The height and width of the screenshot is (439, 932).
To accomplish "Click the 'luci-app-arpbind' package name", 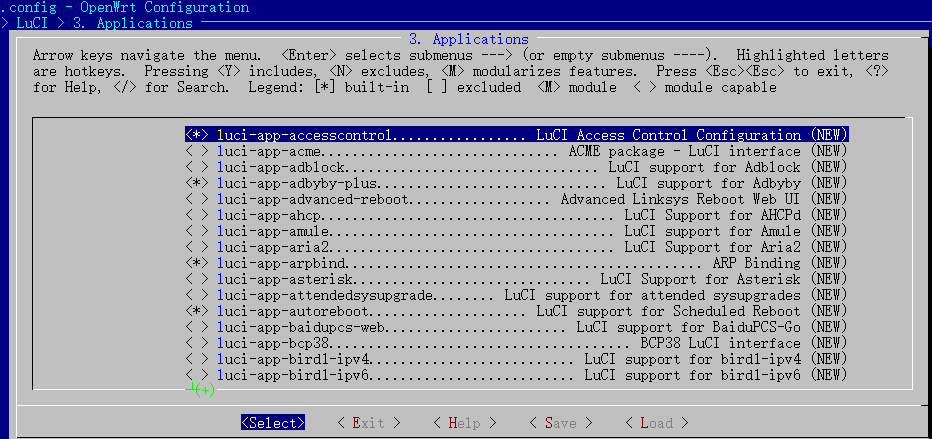I will (281, 263).
